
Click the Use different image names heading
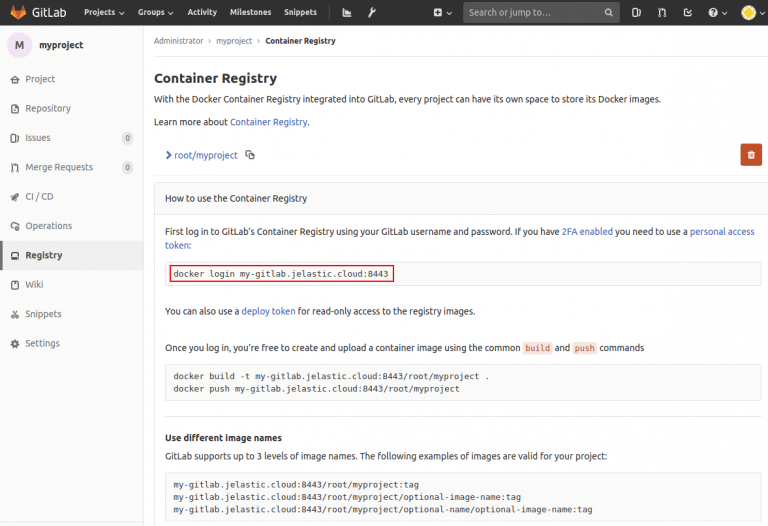(223, 438)
